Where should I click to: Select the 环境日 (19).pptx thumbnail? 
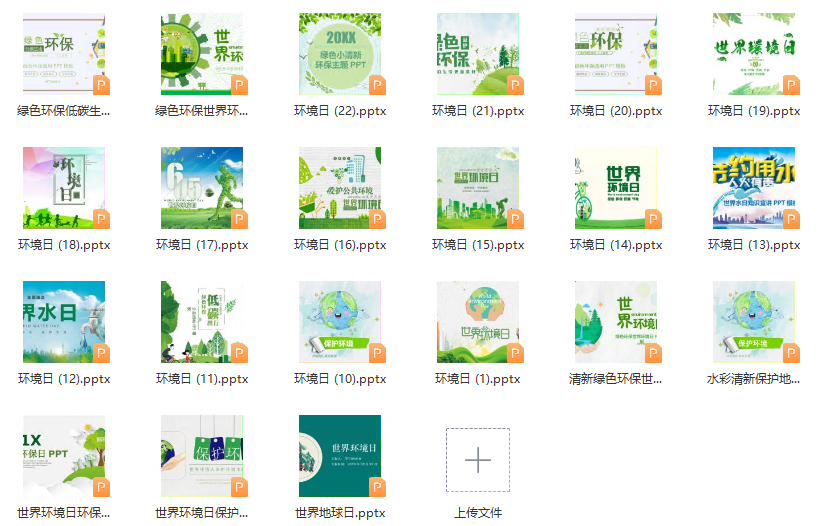[x=754, y=54]
